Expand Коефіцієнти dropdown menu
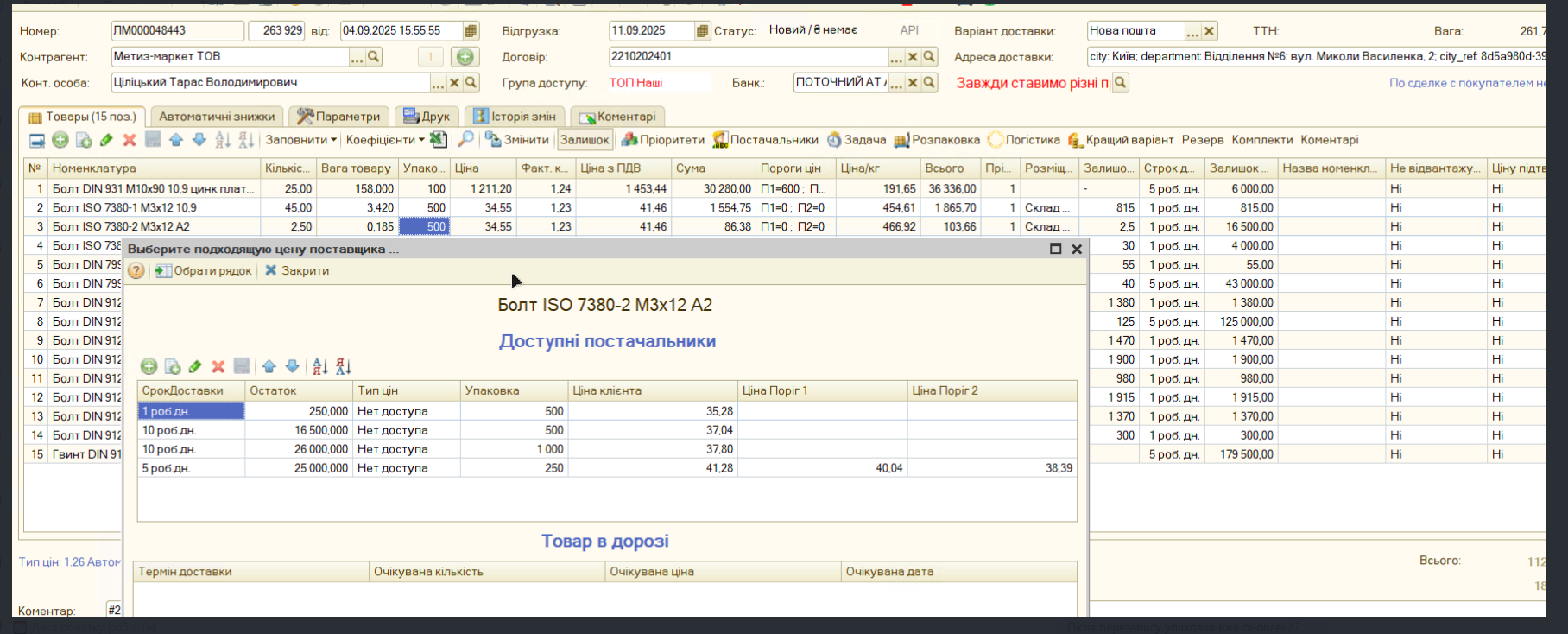 [x=385, y=140]
